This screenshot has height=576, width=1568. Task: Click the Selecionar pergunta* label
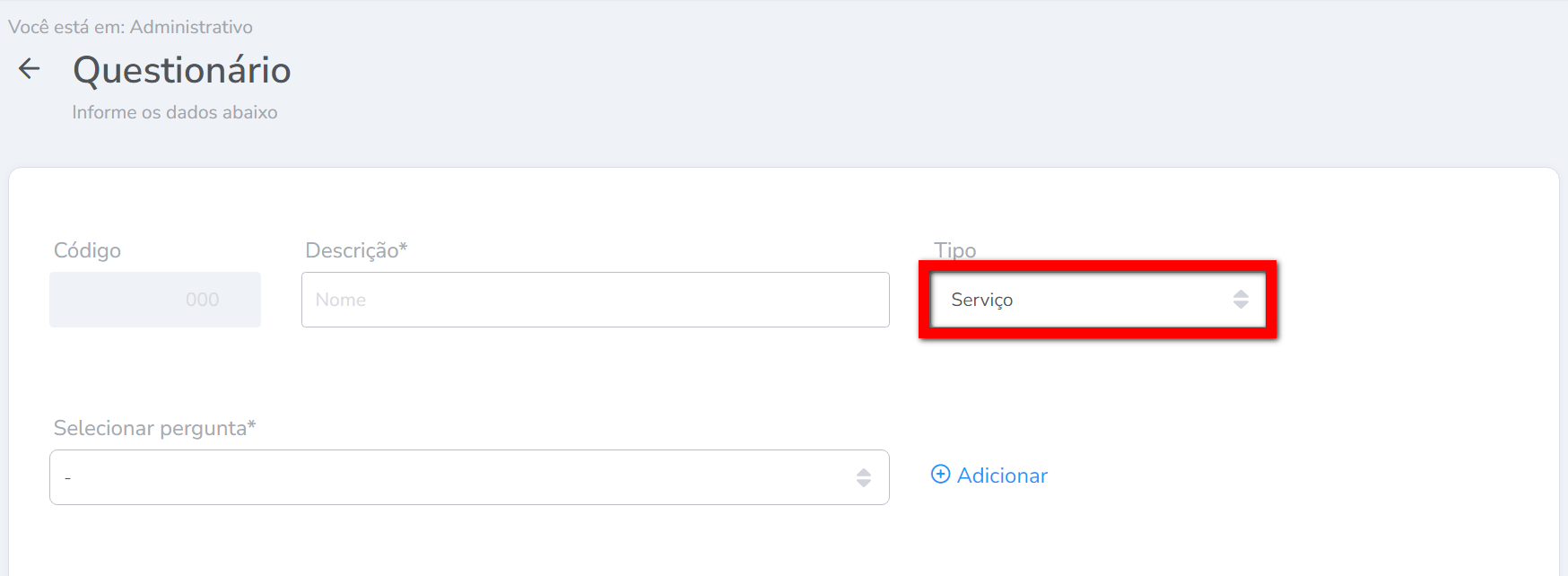[154, 428]
